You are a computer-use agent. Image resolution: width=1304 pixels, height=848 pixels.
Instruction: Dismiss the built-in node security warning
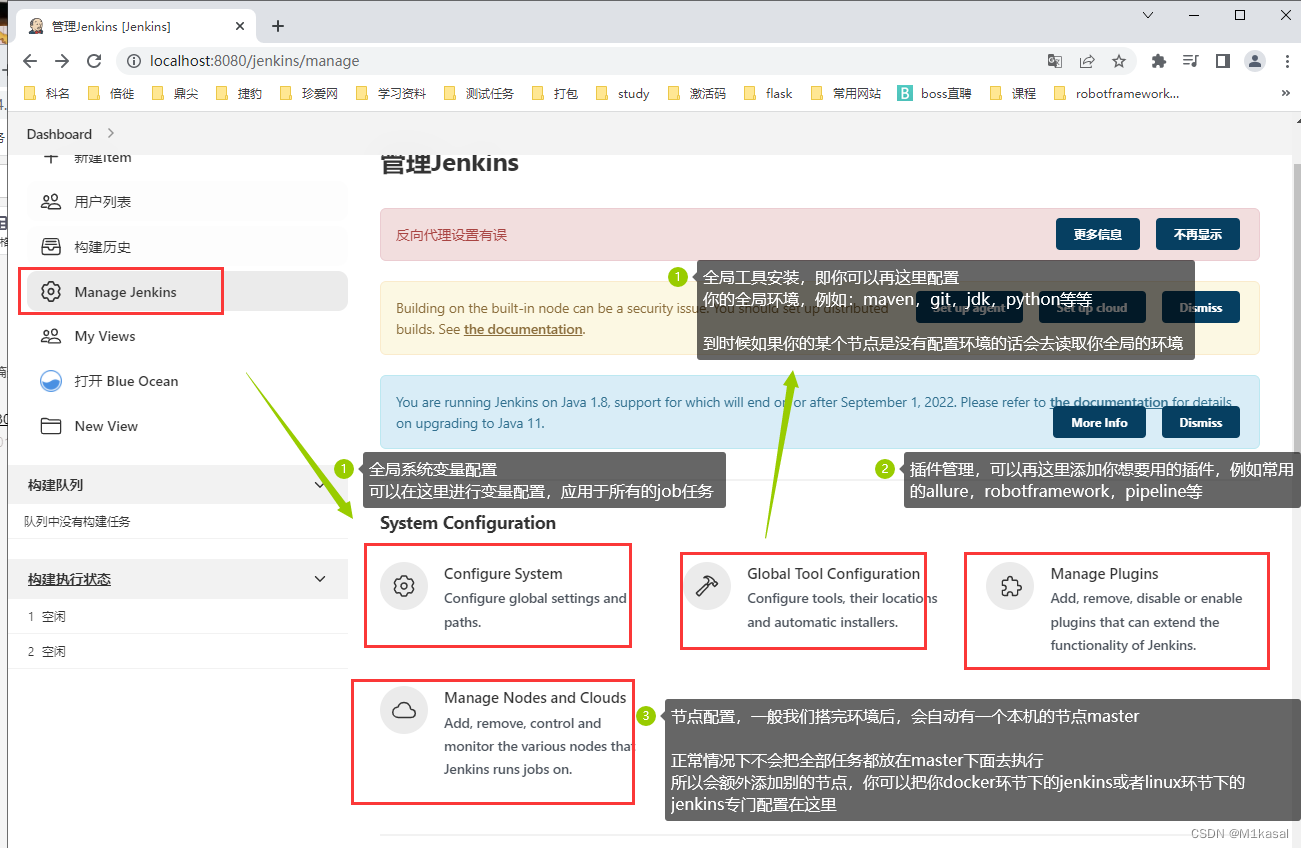[1201, 307]
